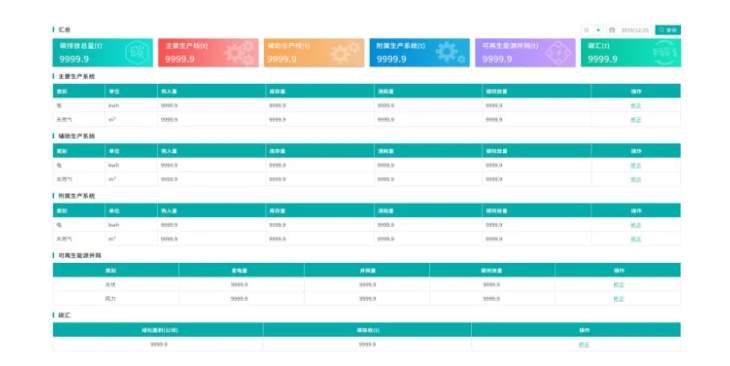Viewport: 730px width, 366px height.
Task: Click gear icon on orange 辅助生产线 card
Action: point(345,52)
